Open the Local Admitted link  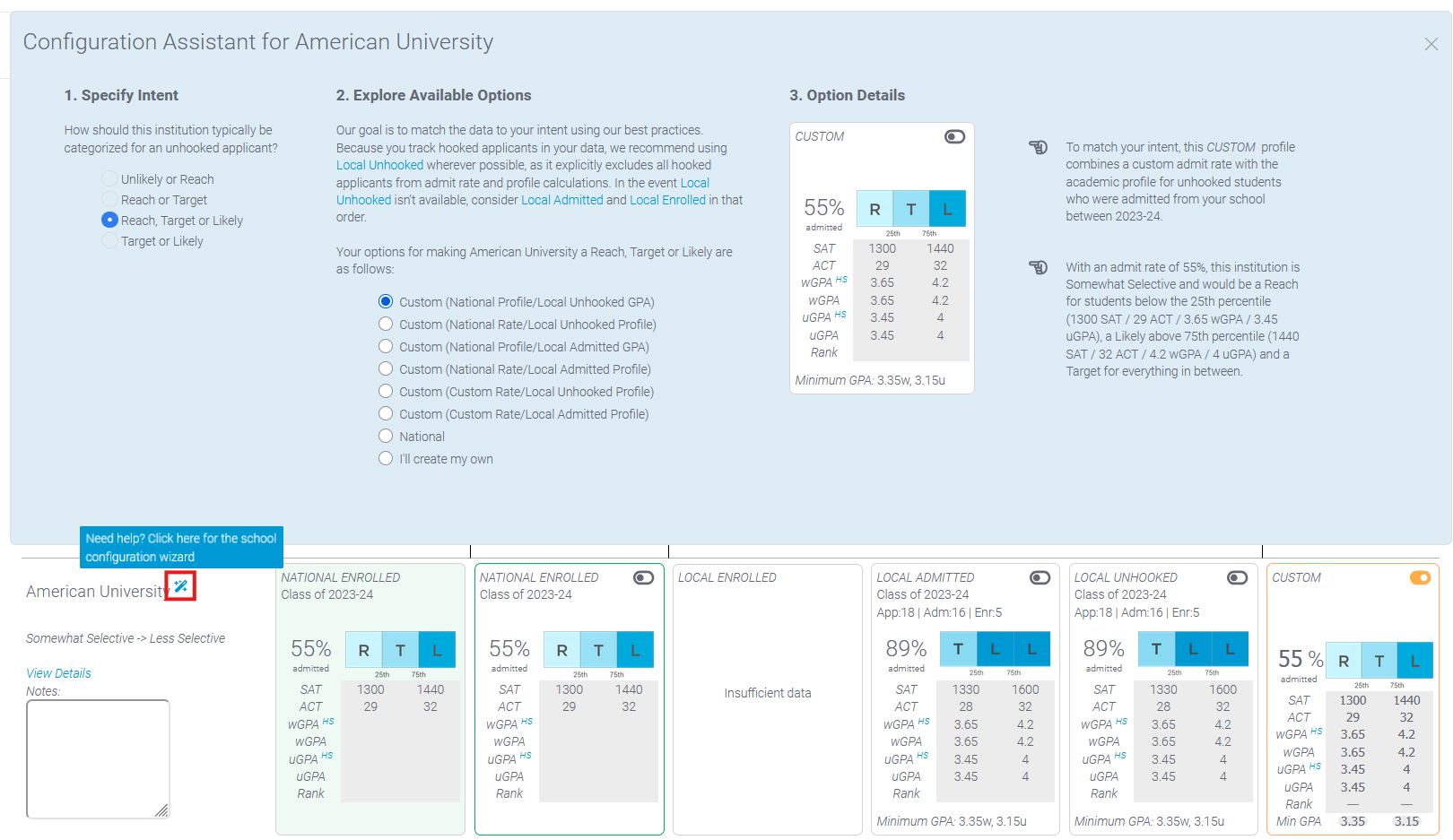pyautogui.click(x=562, y=200)
